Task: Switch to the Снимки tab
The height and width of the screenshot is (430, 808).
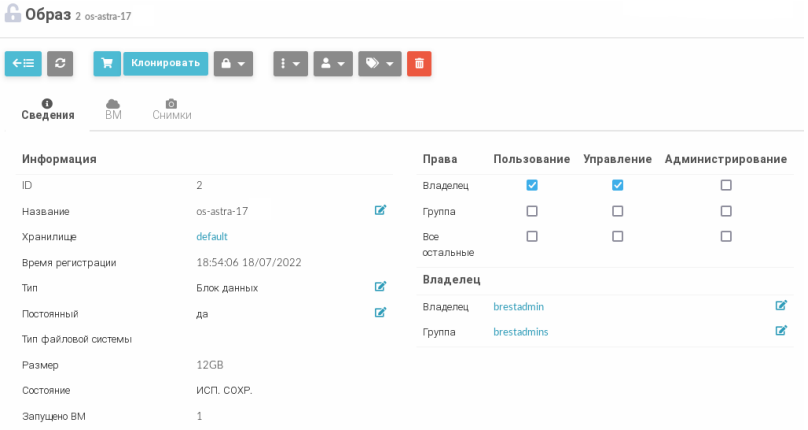Action: click(172, 110)
